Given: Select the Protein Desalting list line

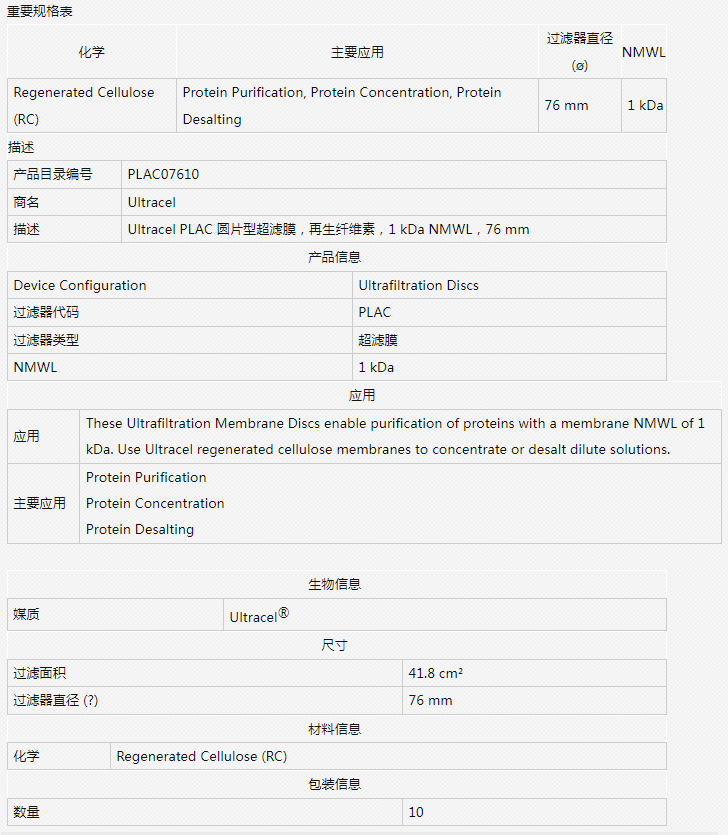Looking at the screenshot, I should click(140, 529).
